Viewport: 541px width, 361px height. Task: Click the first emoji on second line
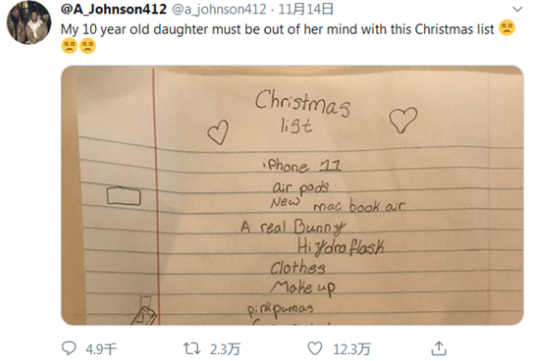(x=69, y=46)
